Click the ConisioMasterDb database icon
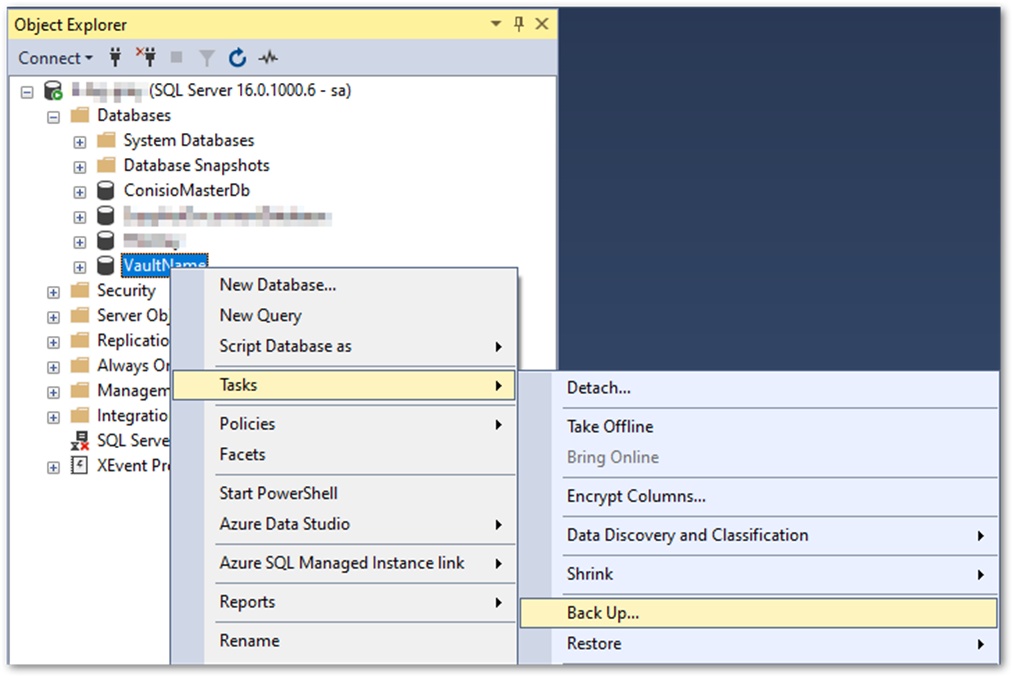Image resolution: width=1013 pixels, height=677 pixels. pos(106,190)
